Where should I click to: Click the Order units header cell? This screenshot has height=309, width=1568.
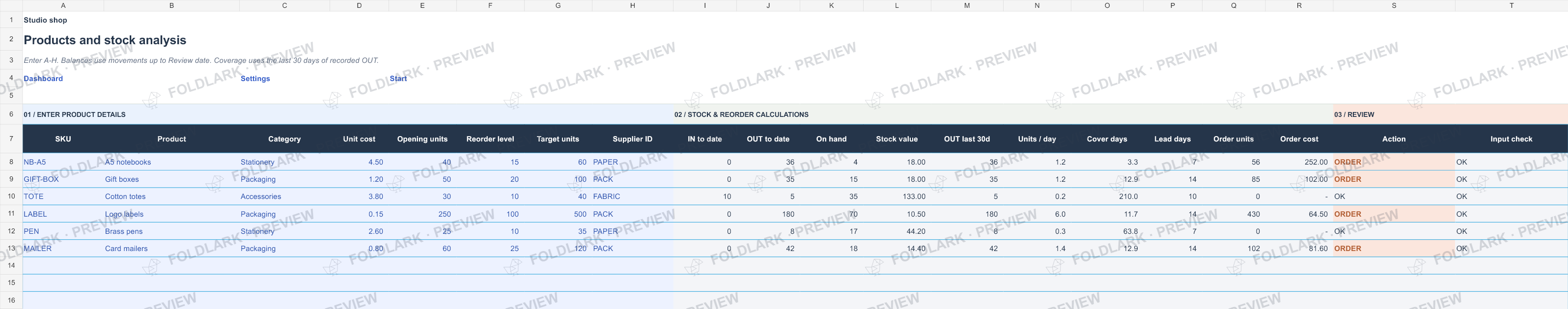click(1234, 139)
